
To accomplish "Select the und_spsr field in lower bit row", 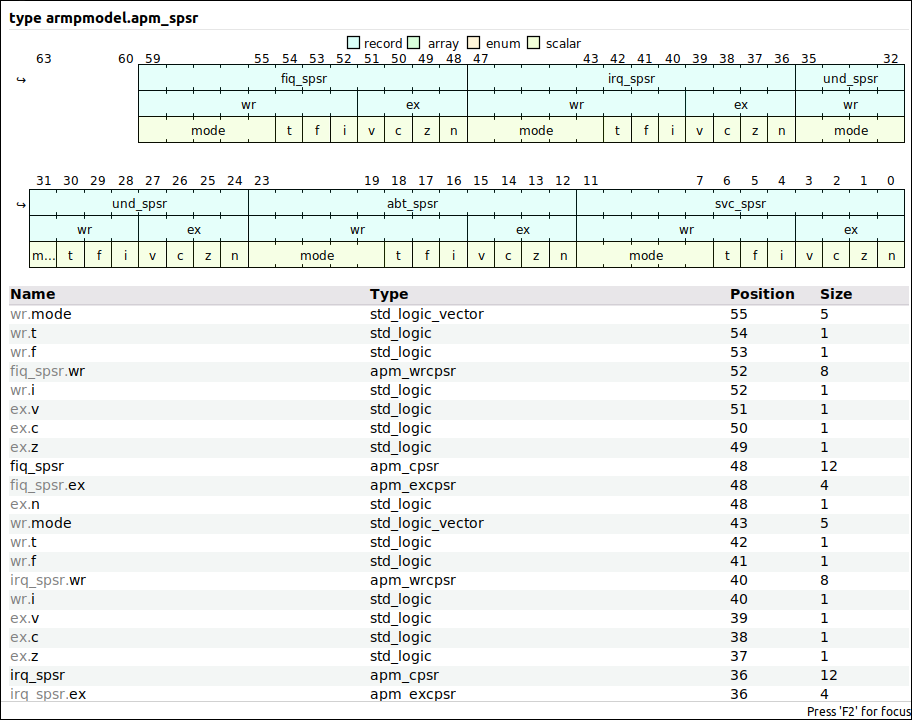I will (139, 203).
